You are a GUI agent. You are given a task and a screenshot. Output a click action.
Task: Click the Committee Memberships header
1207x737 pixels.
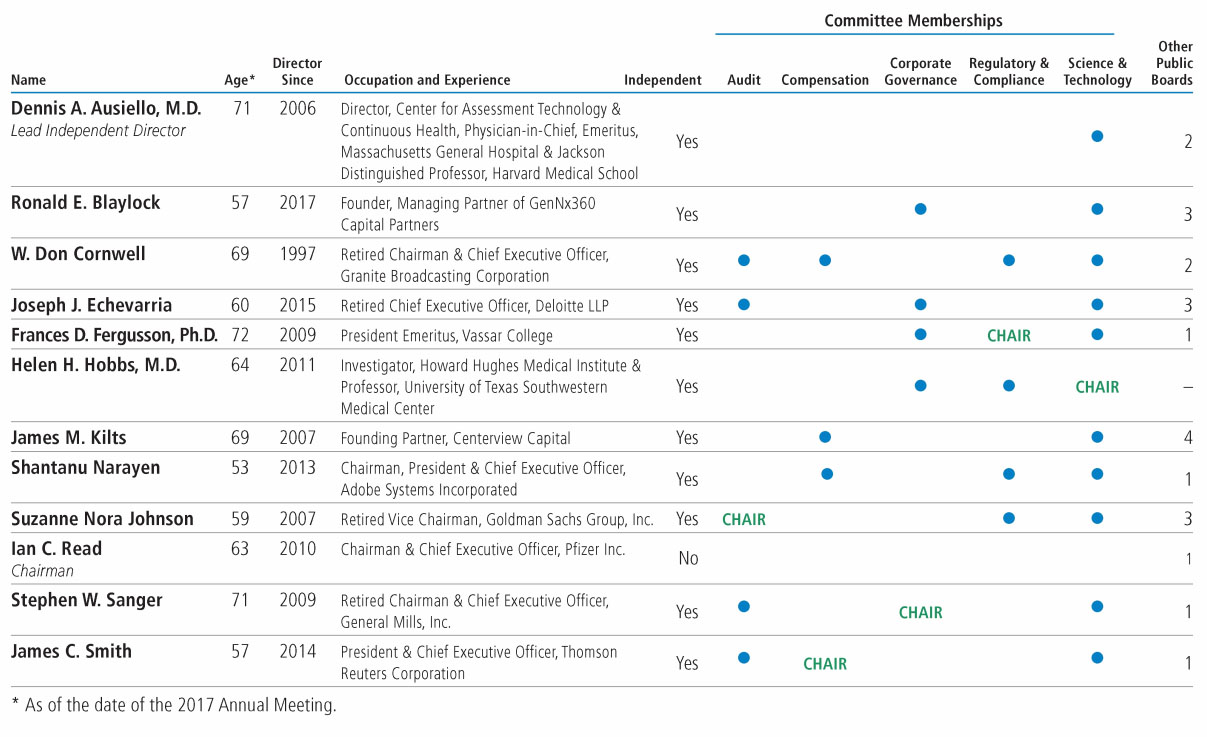913,20
